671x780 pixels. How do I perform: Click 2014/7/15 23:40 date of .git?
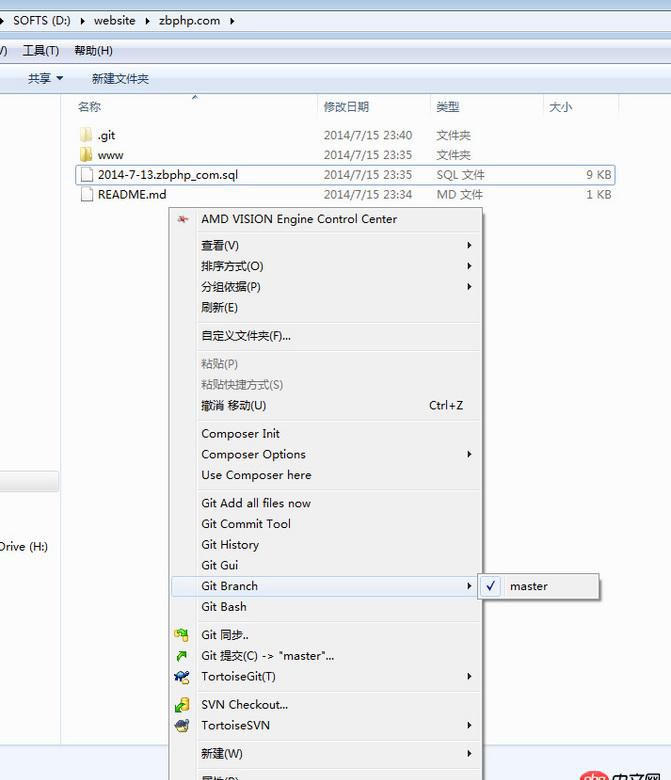click(368, 135)
